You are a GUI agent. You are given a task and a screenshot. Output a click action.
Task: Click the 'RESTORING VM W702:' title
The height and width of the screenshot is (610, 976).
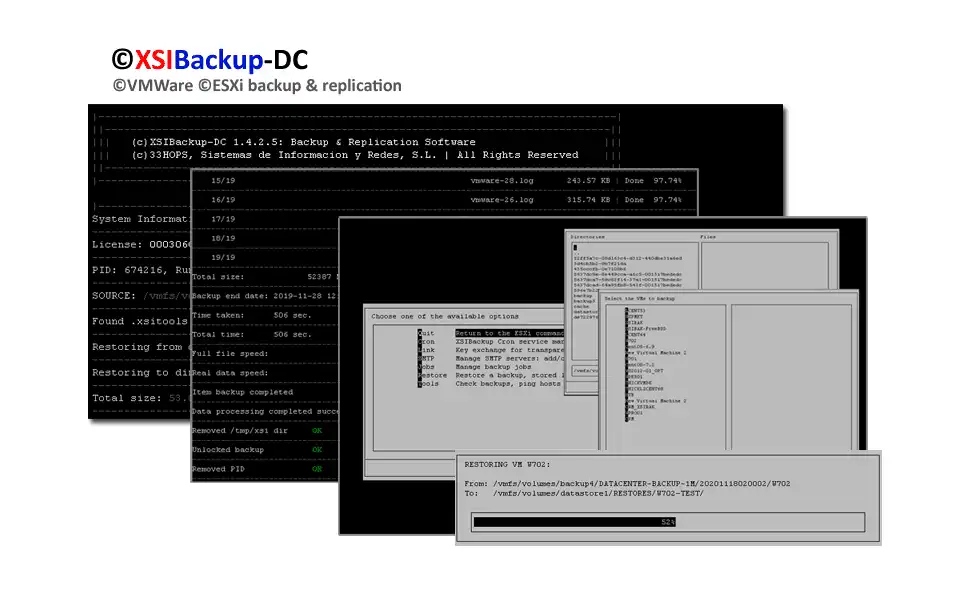pyautogui.click(x=507, y=464)
